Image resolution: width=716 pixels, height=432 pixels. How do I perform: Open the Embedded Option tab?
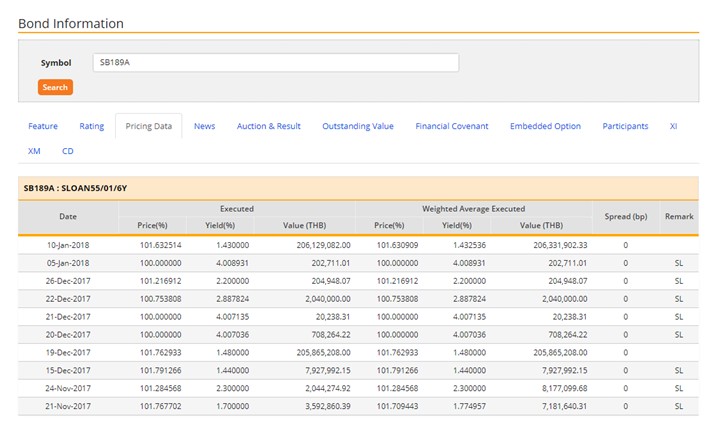pos(545,126)
